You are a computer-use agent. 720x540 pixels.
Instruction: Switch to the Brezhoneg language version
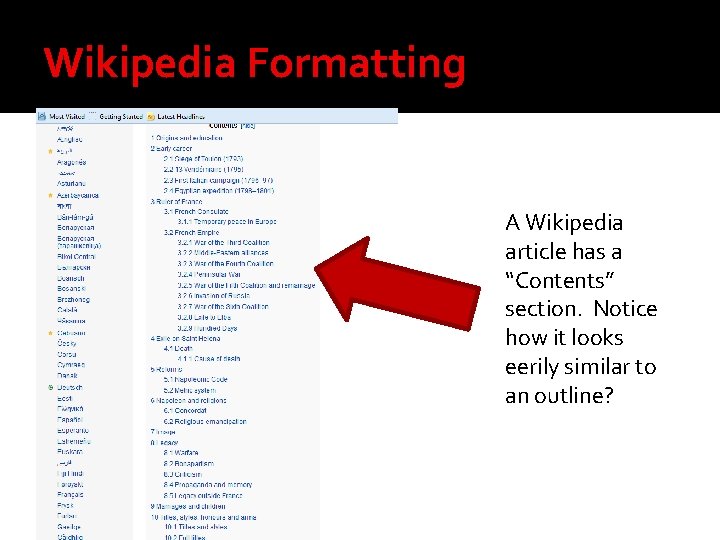coord(73,299)
